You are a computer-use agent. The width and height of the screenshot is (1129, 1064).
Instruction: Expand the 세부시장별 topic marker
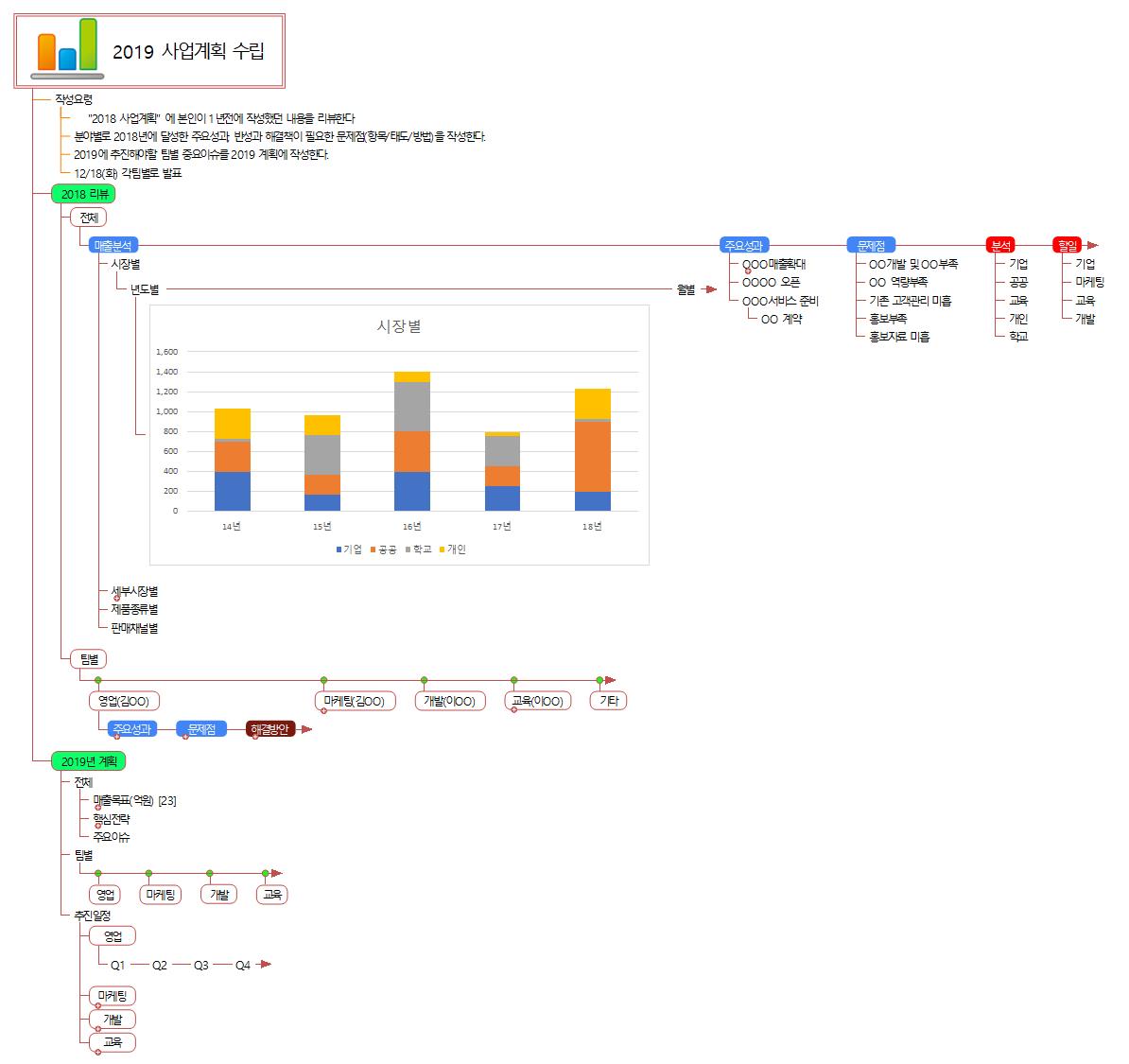pos(116,599)
